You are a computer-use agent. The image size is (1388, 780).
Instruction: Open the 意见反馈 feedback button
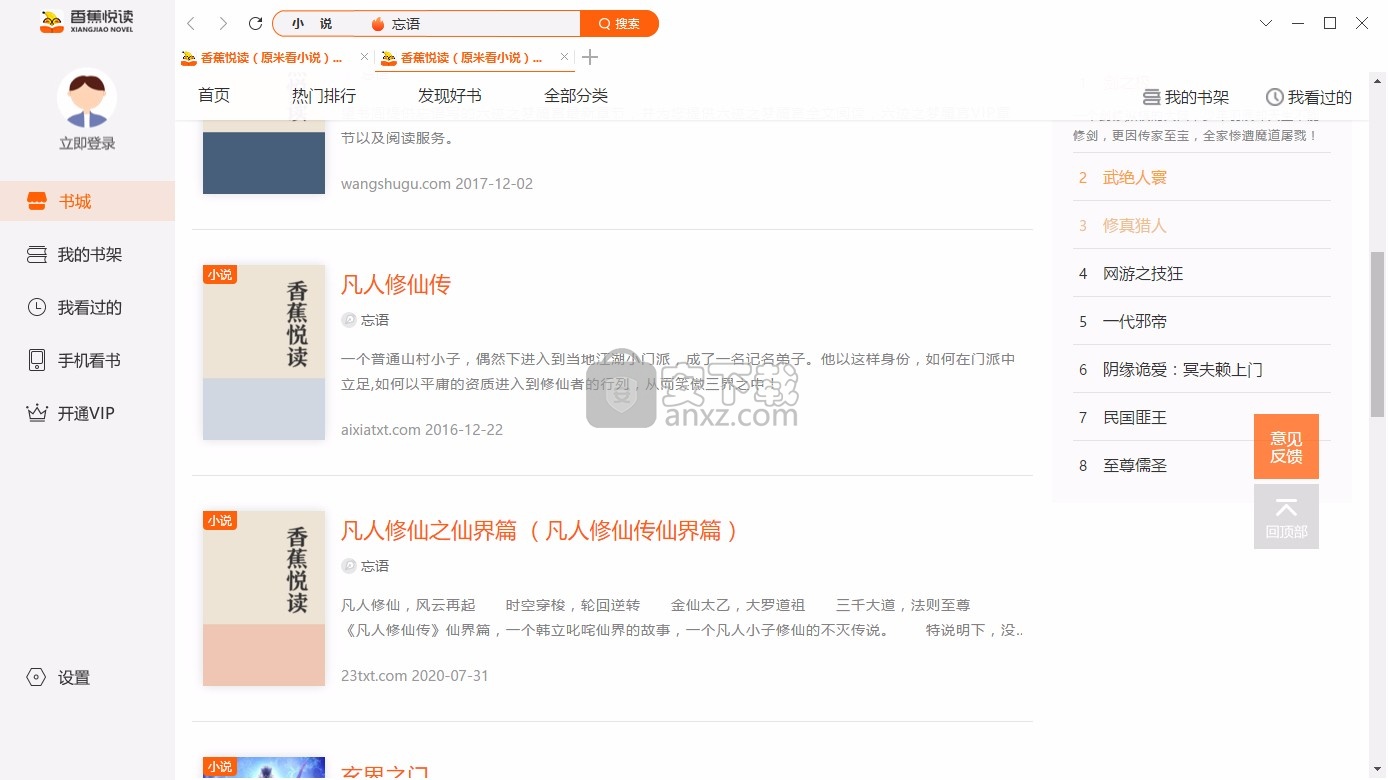click(1286, 446)
